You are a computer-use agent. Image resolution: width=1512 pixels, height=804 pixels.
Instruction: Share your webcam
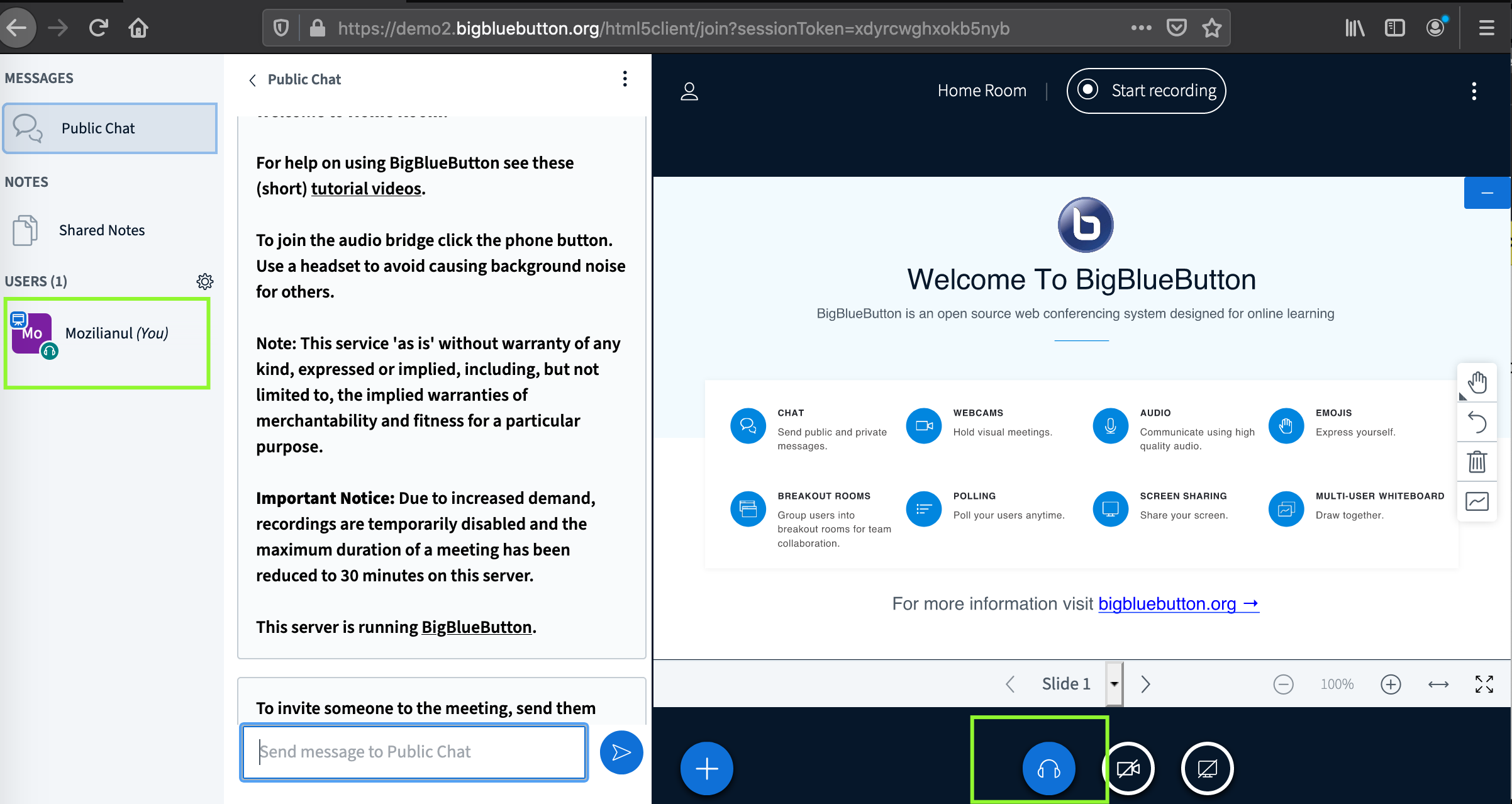coord(1128,768)
